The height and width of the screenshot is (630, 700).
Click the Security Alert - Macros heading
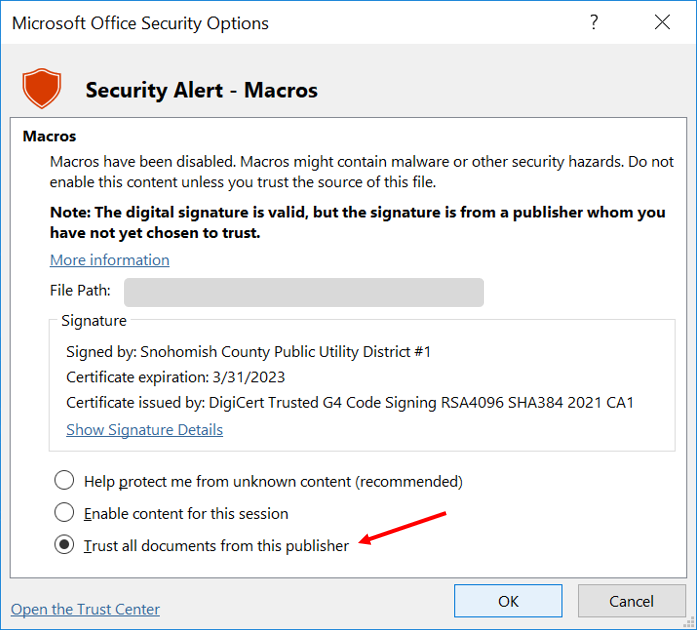coord(201,90)
